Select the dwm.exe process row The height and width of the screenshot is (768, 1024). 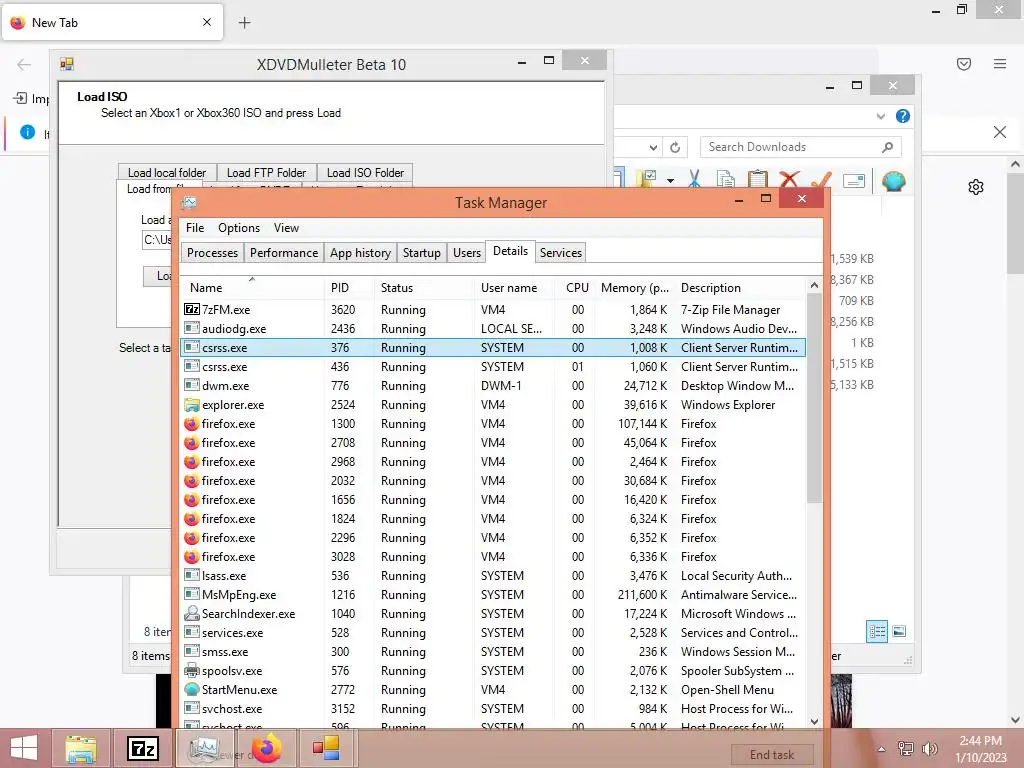[493, 386]
